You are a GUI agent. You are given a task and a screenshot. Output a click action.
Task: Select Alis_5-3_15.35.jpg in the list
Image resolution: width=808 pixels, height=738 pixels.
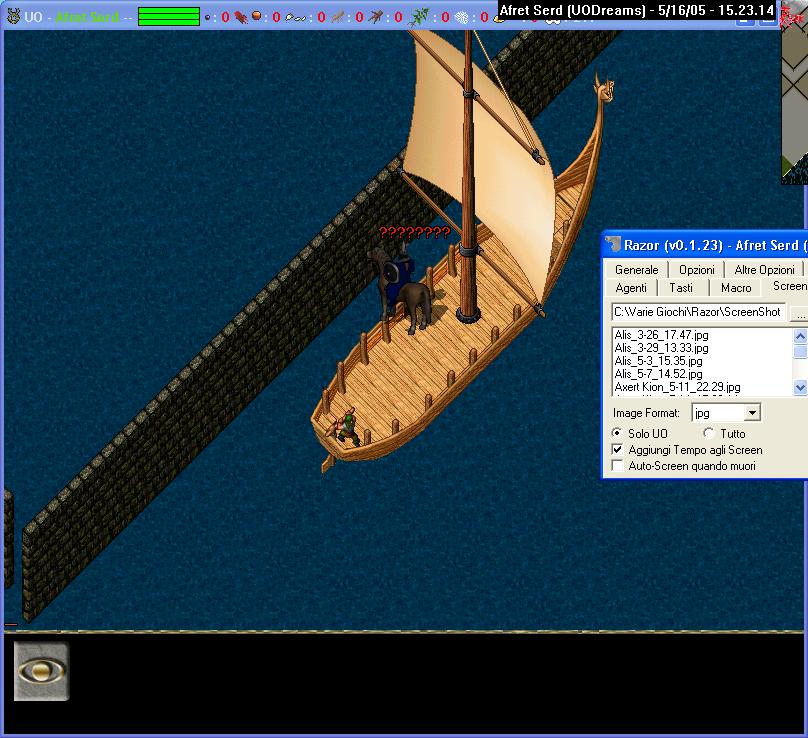658,361
